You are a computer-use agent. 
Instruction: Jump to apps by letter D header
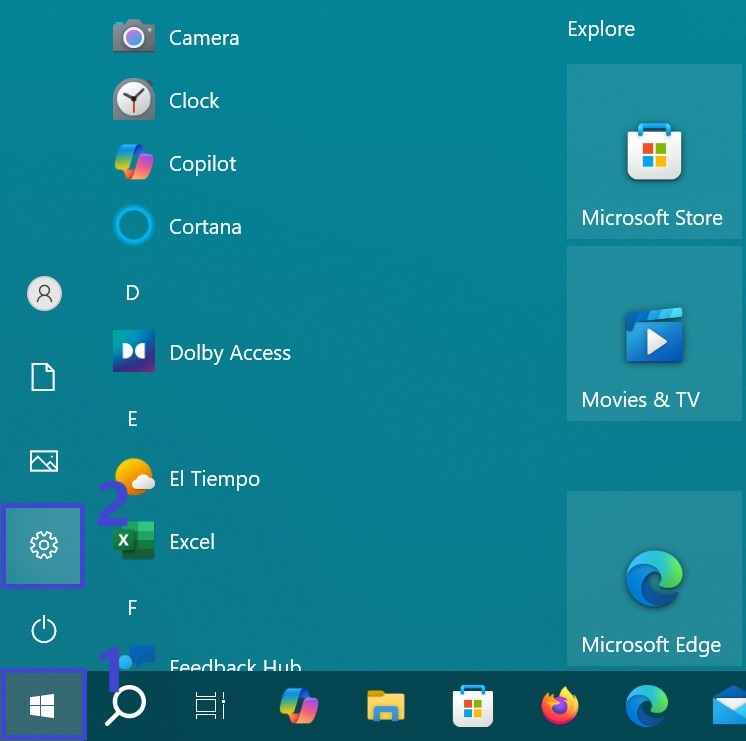click(x=132, y=293)
